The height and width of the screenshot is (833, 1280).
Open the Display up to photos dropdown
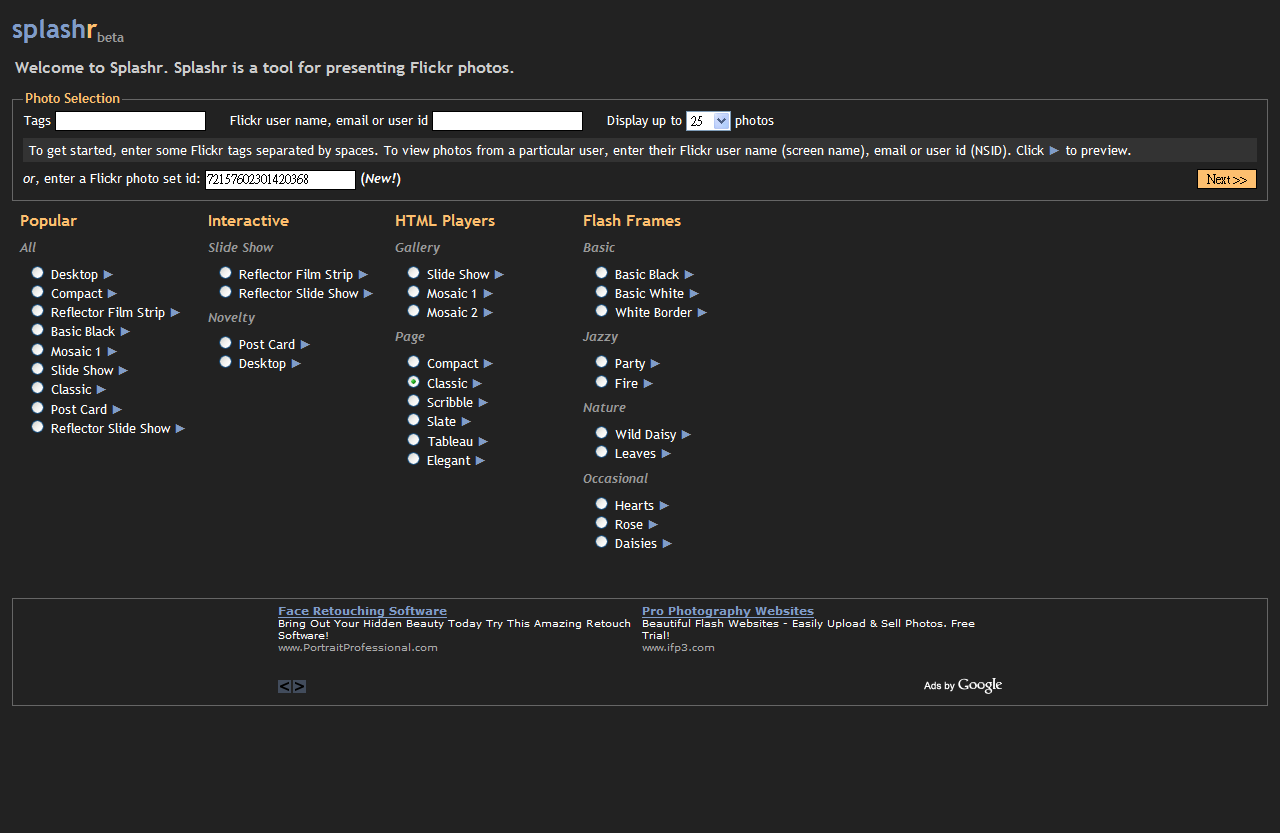tap(708, 121)
